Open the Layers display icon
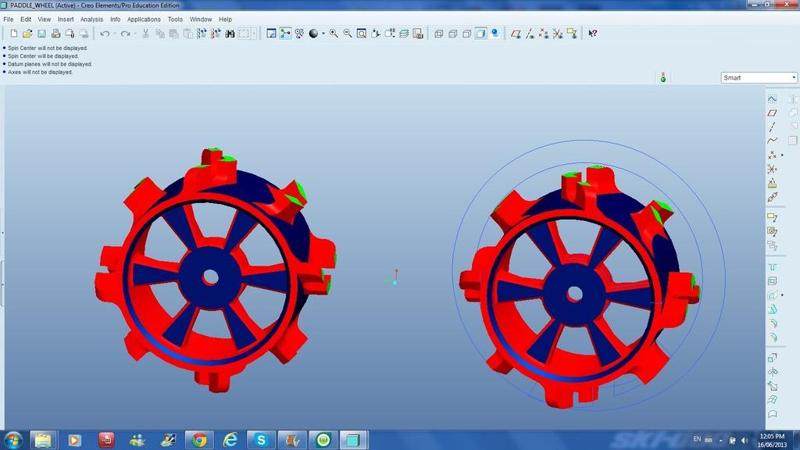 pyautogui.click(x=404, y=34)
